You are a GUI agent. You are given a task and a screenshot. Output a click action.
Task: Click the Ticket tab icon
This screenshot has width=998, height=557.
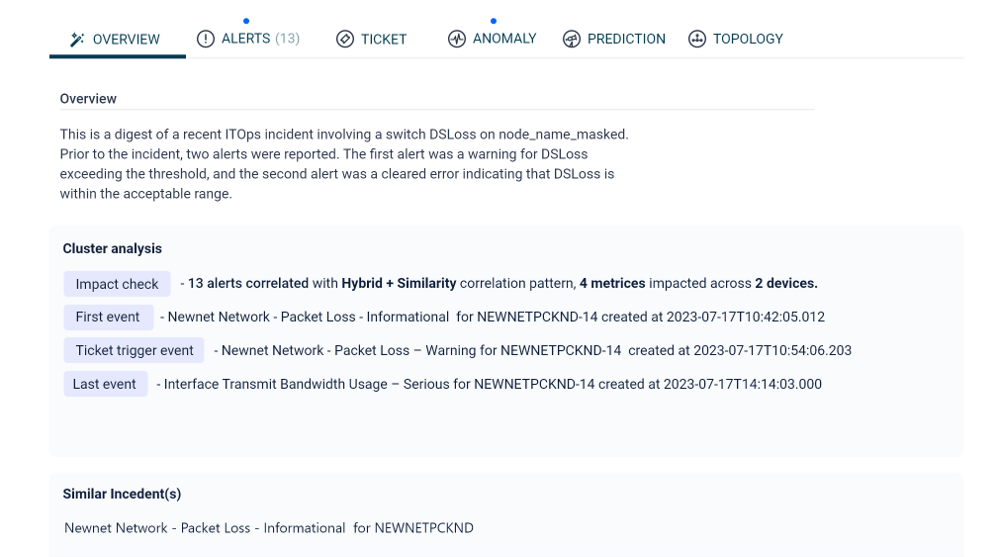345,39
